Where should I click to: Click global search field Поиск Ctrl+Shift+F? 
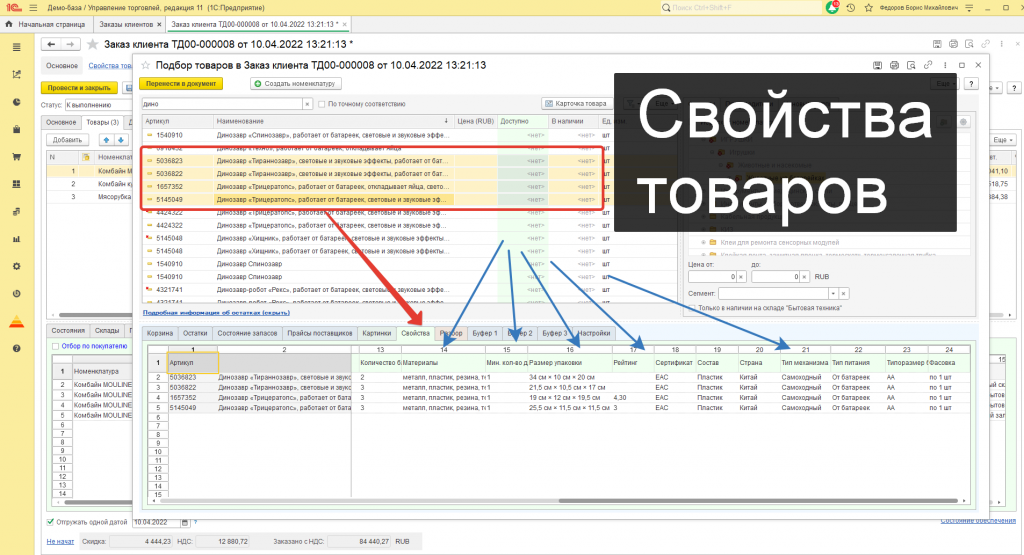(x=742, y=8)
